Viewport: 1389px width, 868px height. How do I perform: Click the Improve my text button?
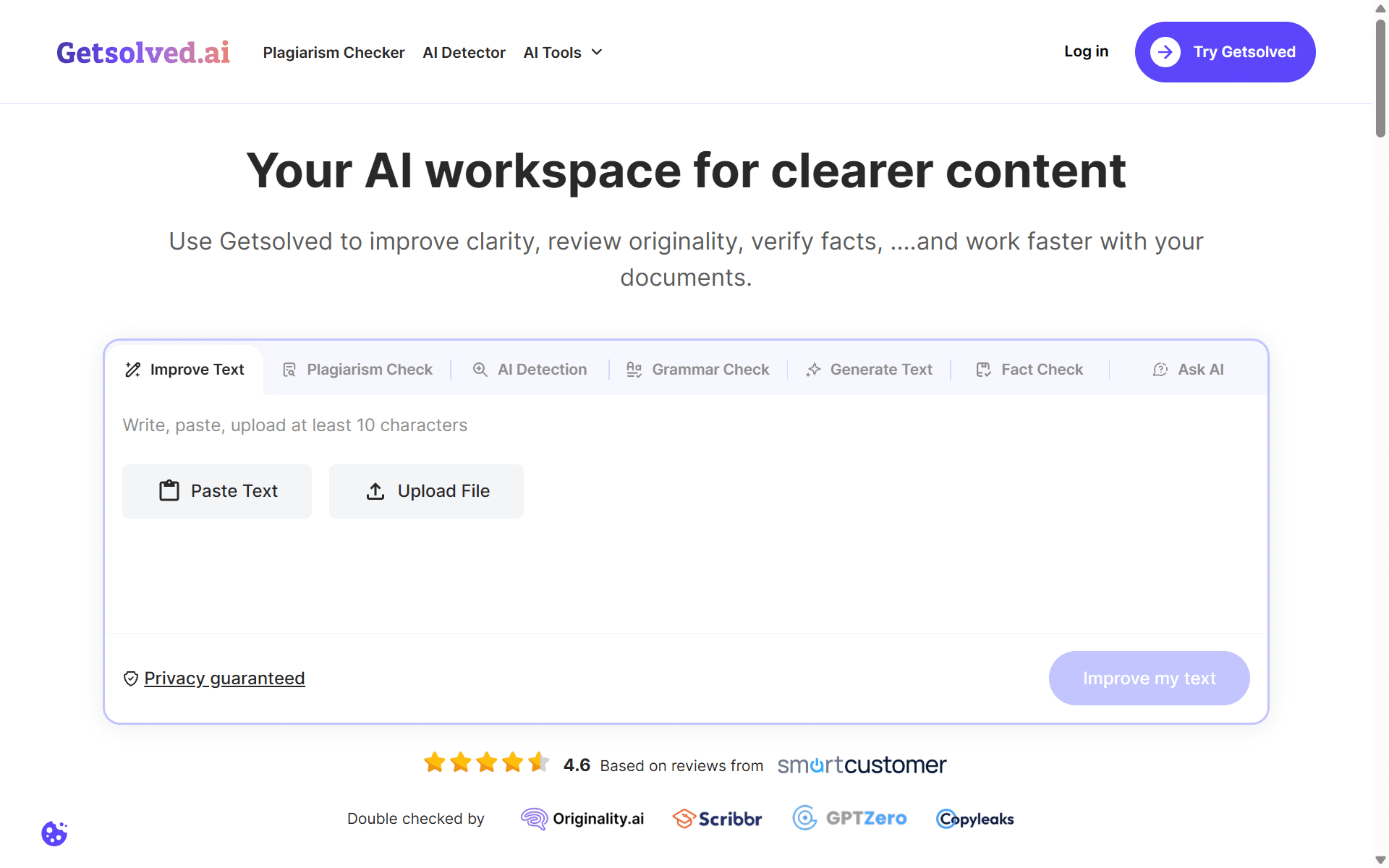tap(1149, 678)
